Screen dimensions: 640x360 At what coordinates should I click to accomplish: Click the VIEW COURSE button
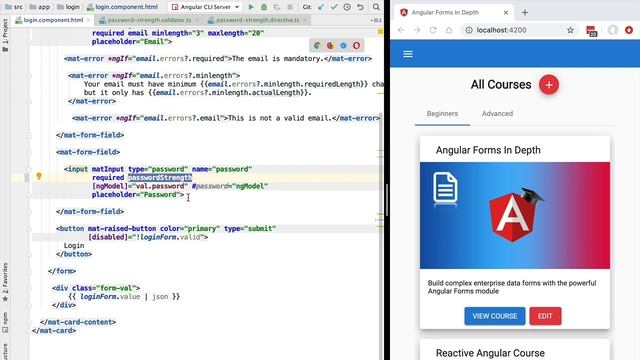tap(495, 316)
